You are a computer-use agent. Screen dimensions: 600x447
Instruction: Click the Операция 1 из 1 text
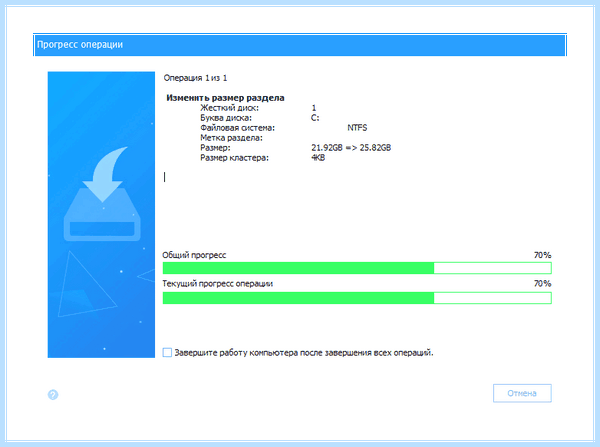(195, 78)
